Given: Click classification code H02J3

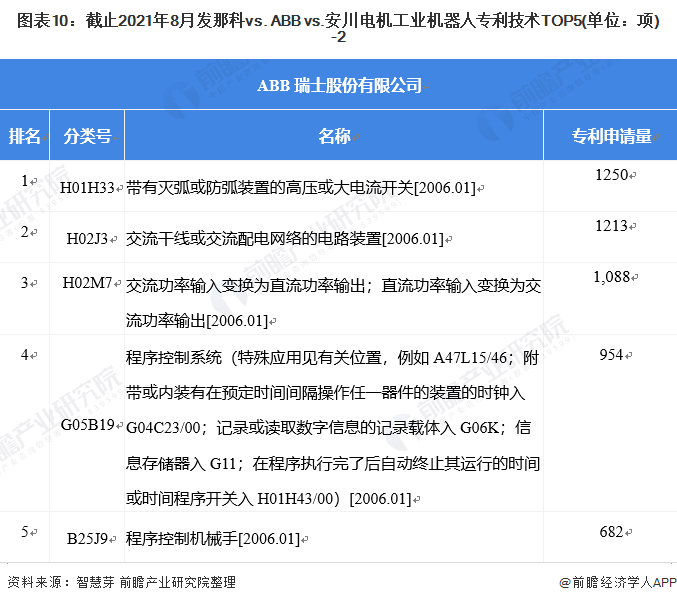Looking at the screenshot, I should point(87,238).
